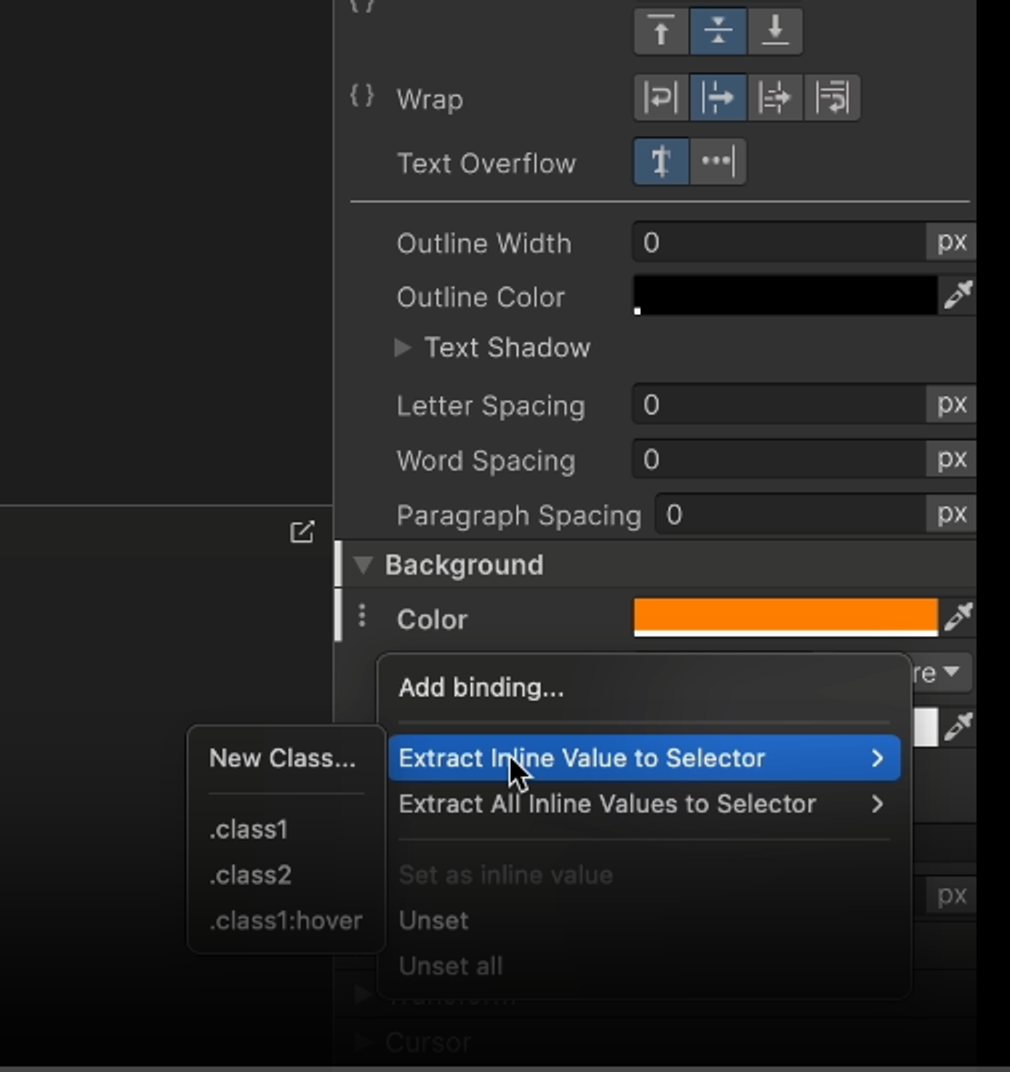Click the Outline Color label
Screen dimensions: 1010x1072
[x=481, y=297]
